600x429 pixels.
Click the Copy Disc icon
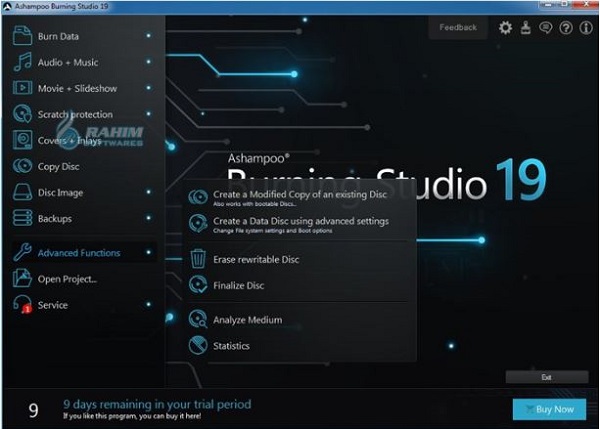[22, 166]
